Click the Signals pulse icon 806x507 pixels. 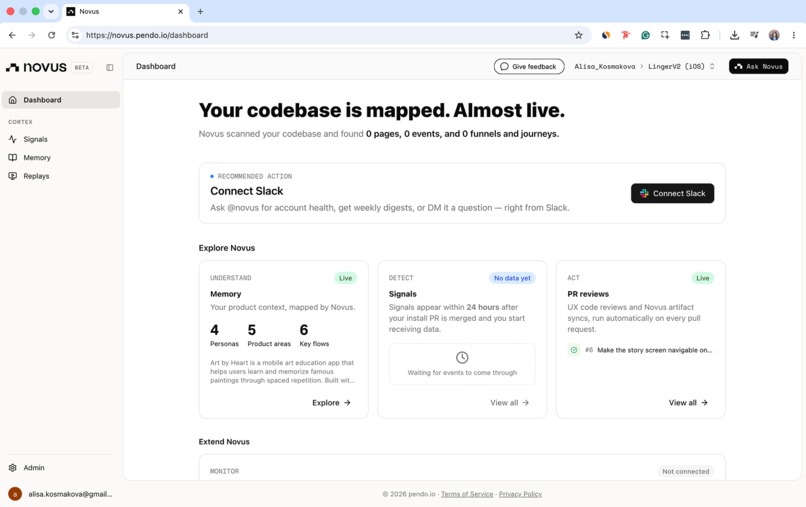(13, 139)
